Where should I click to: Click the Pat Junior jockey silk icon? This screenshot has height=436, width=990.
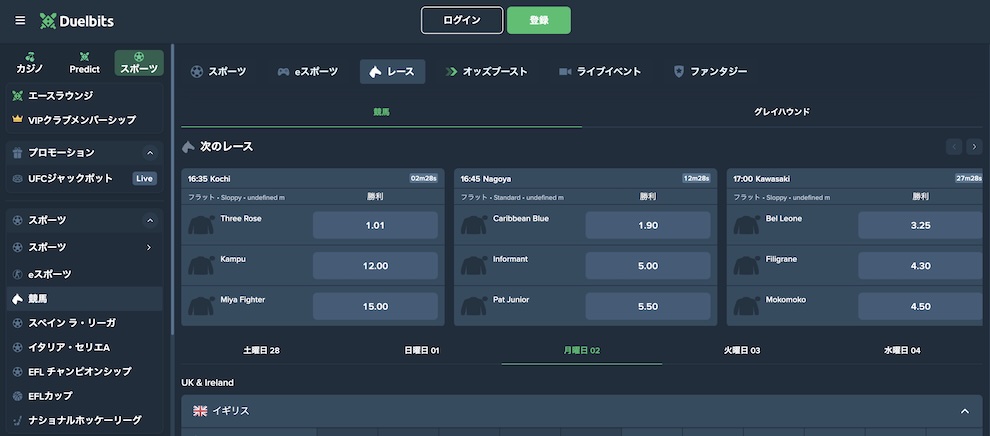pos(474,306)
